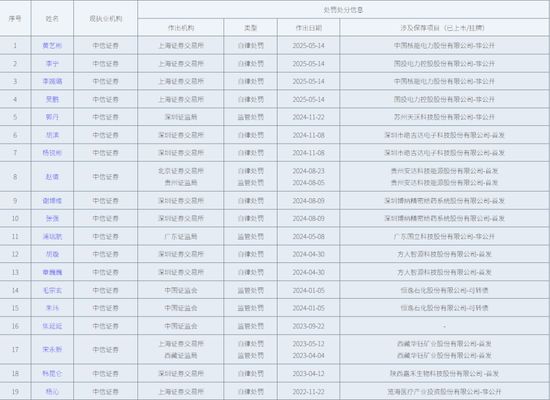Image resolution: width=550 pixels, height=400 pixels.
Task: Select the date cell 2024-11-22
Action: click(x=308, y=117)
